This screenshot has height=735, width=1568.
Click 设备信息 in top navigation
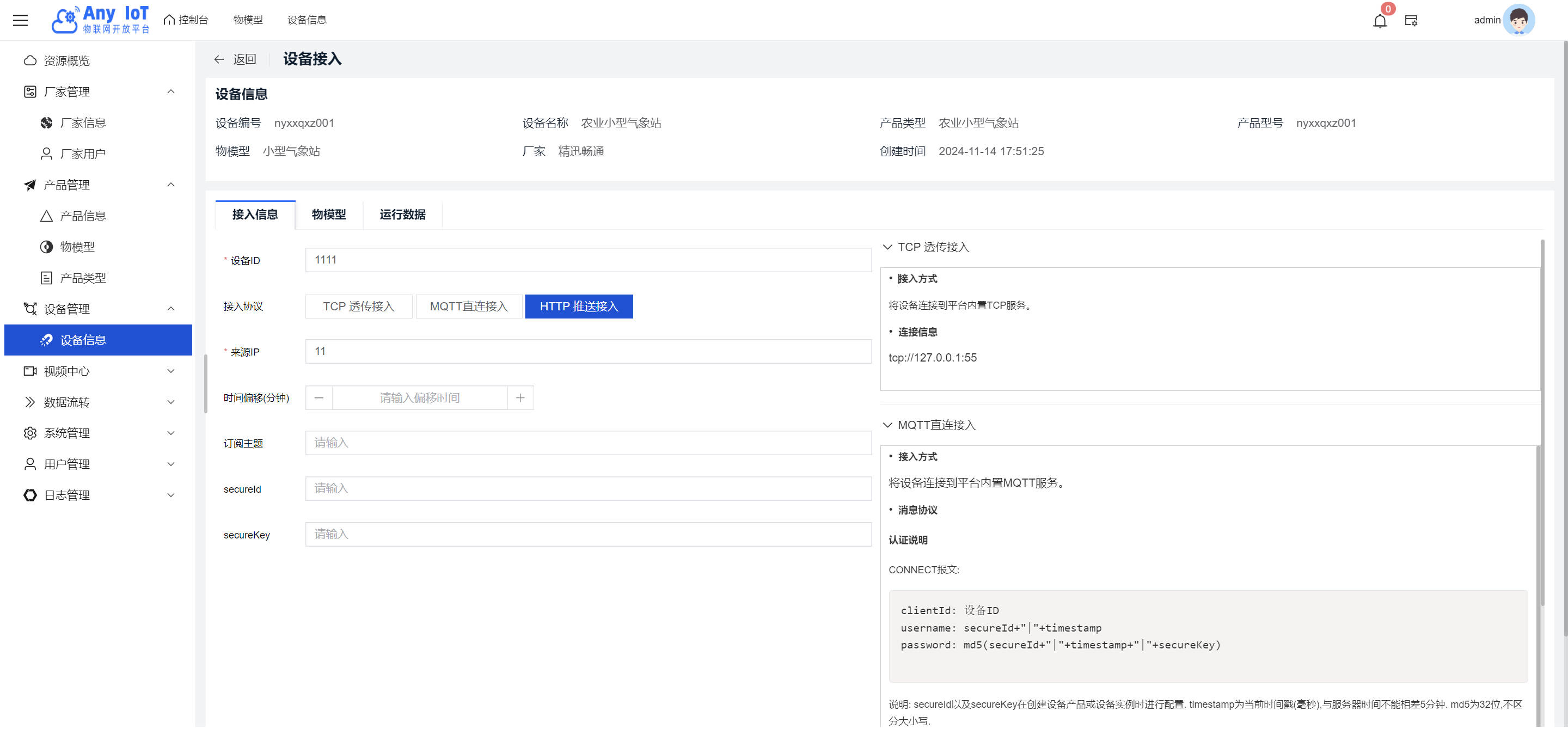(307, 20)
